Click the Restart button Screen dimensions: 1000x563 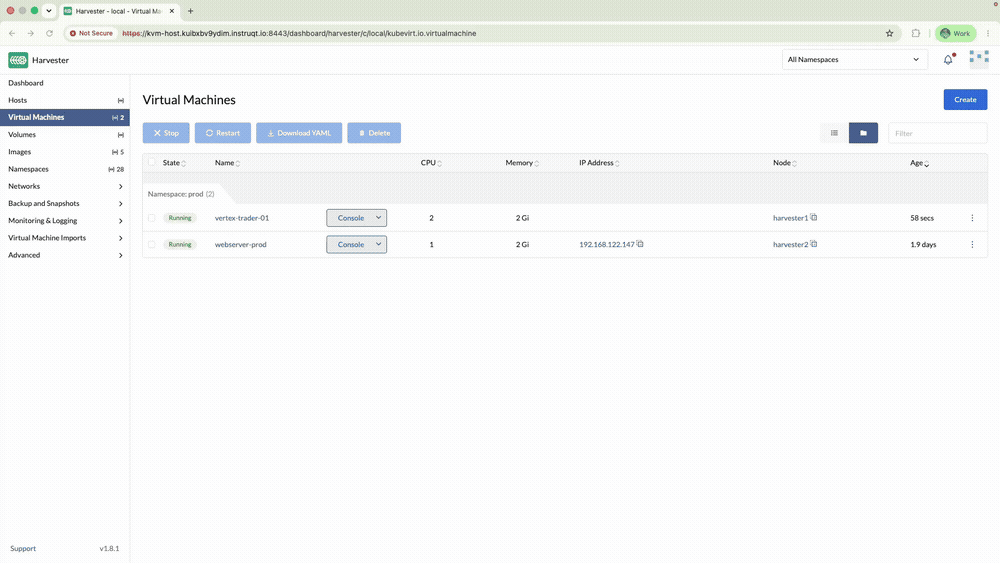coord(223,133)
